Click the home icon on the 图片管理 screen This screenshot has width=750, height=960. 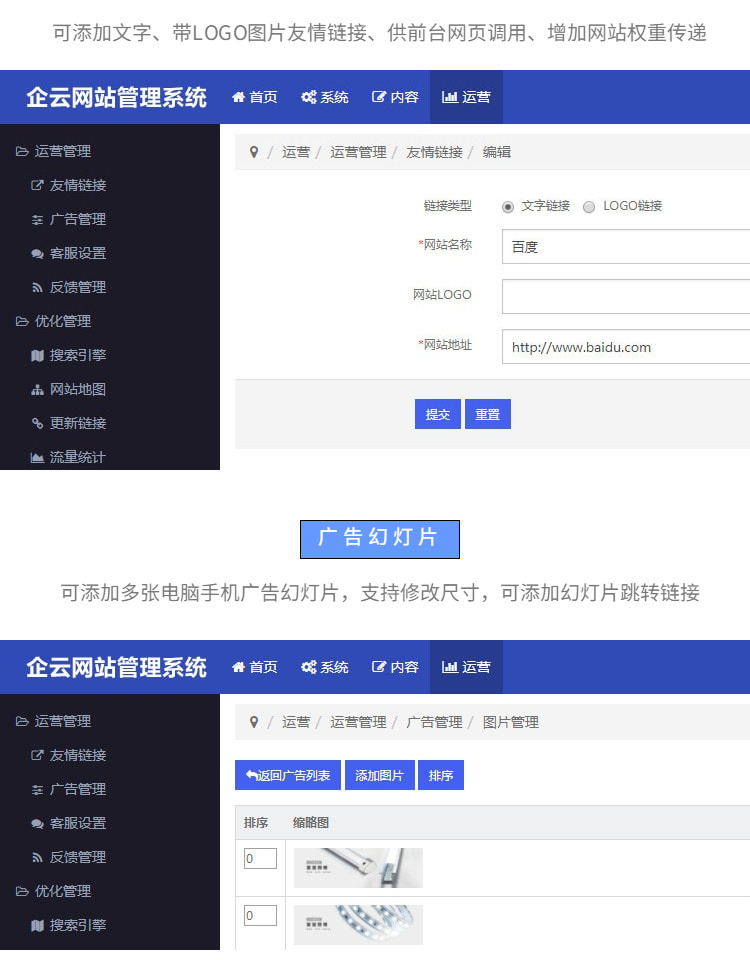(x=238, y=667)
